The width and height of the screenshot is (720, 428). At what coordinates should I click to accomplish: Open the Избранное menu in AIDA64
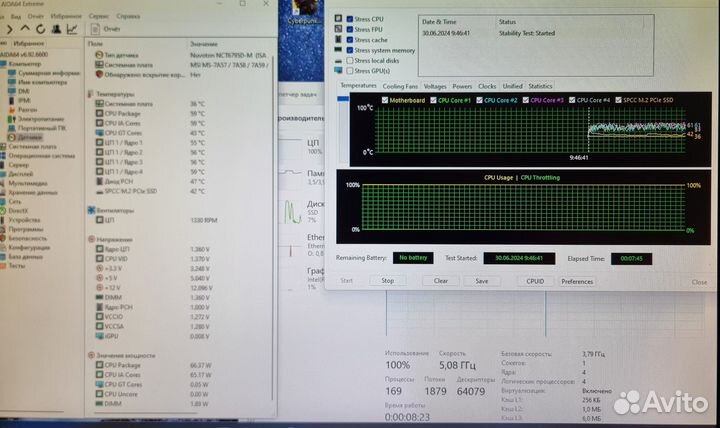click(x=66, y=16)
